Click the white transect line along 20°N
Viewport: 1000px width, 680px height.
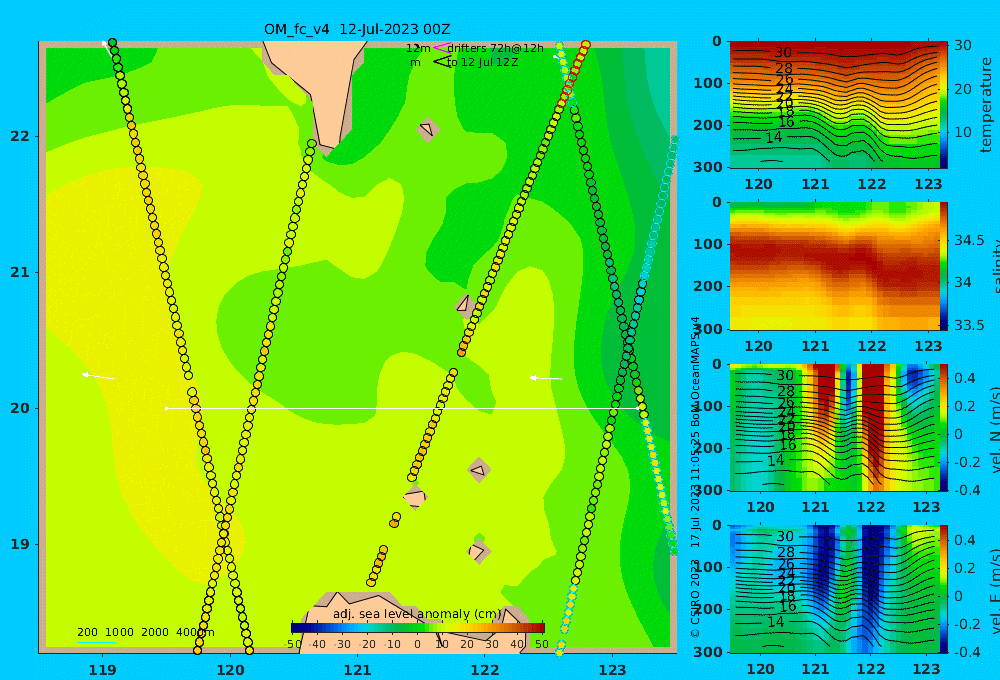(x=402, y=408)
